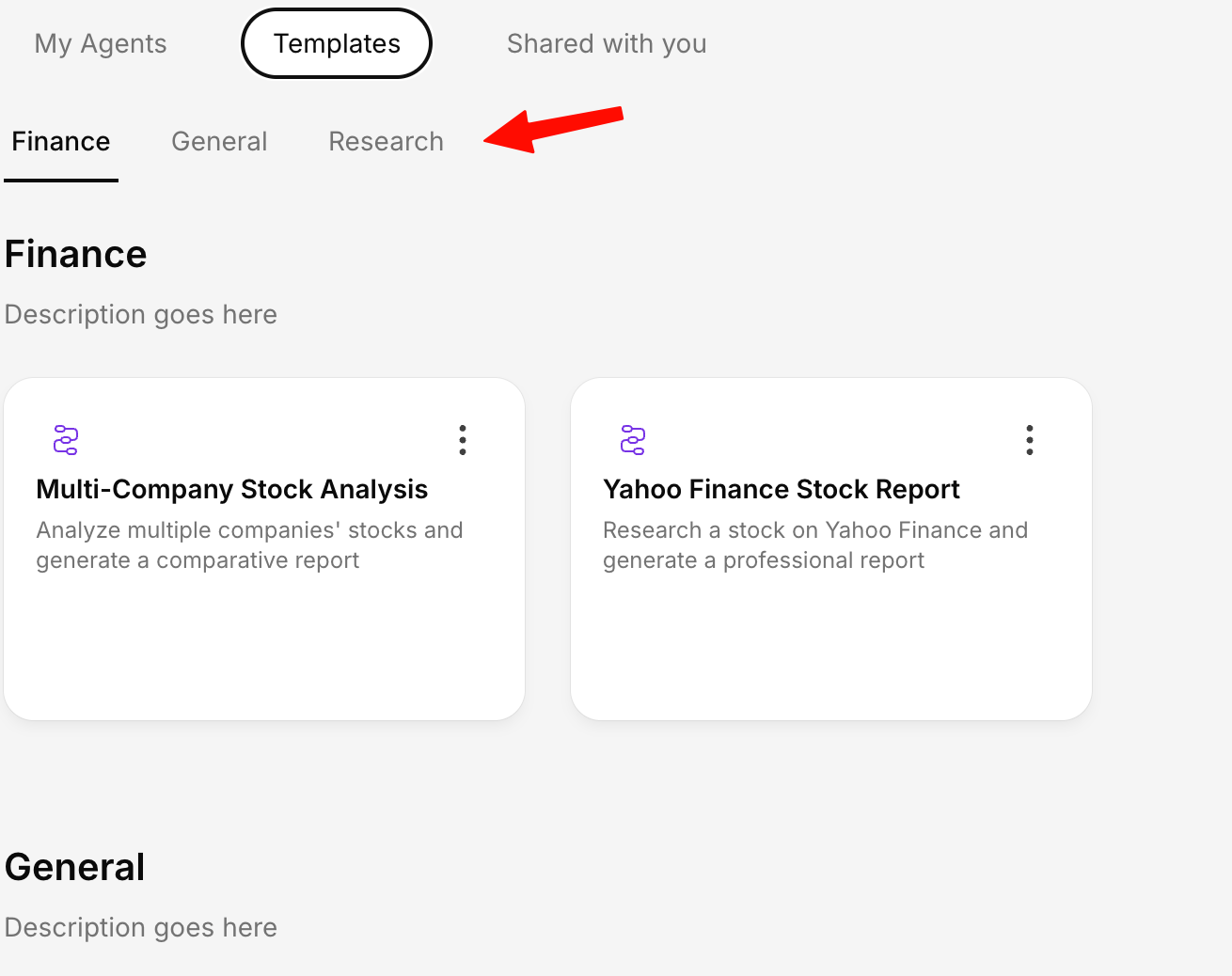Click the workflow icon on Yahoo Finance Stock Report
This screenshot has height=976, width=1232.
click(633, 440)
